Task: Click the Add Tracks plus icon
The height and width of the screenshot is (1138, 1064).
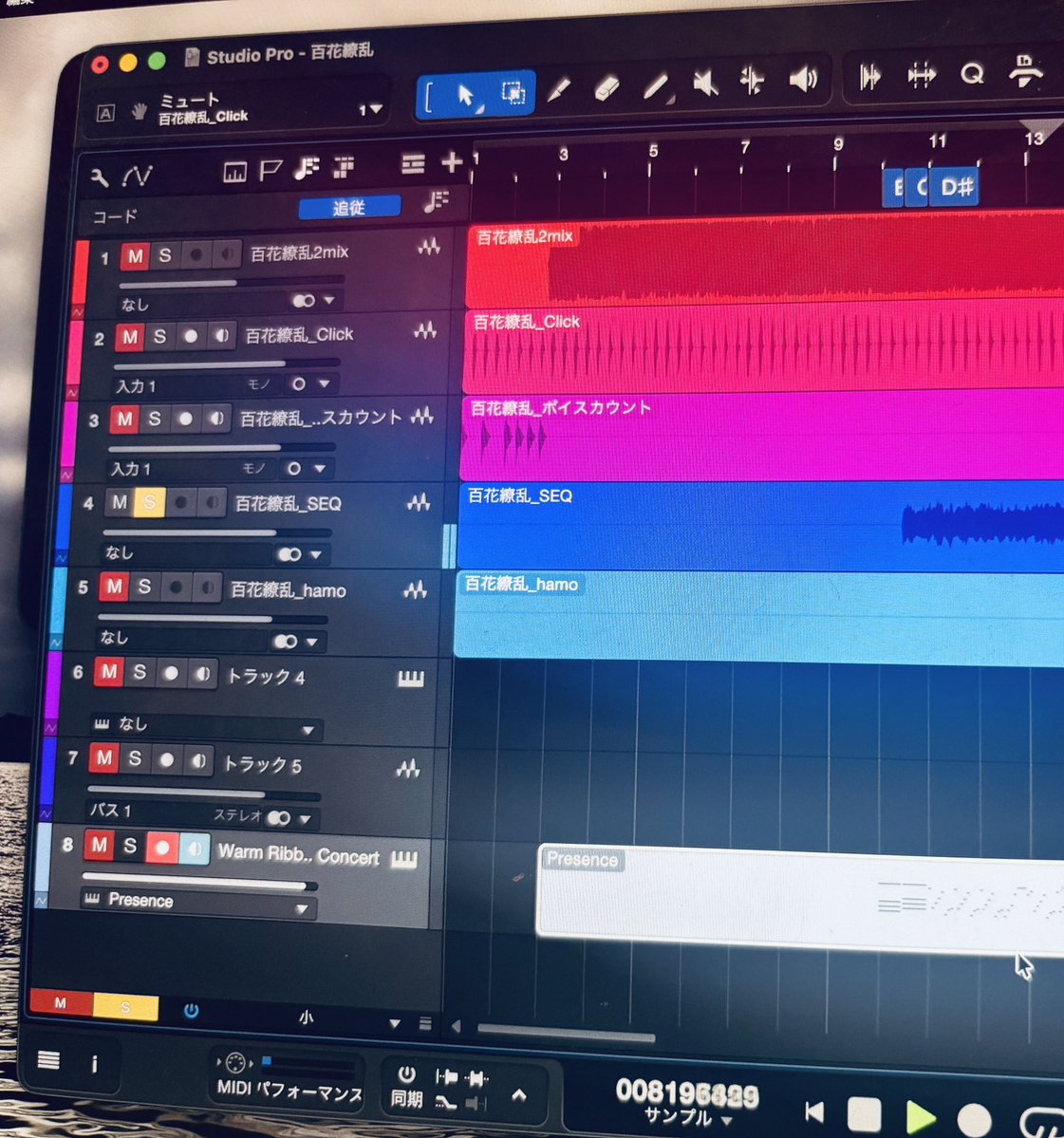Action: pyautogui.click(x=452, y=162)
